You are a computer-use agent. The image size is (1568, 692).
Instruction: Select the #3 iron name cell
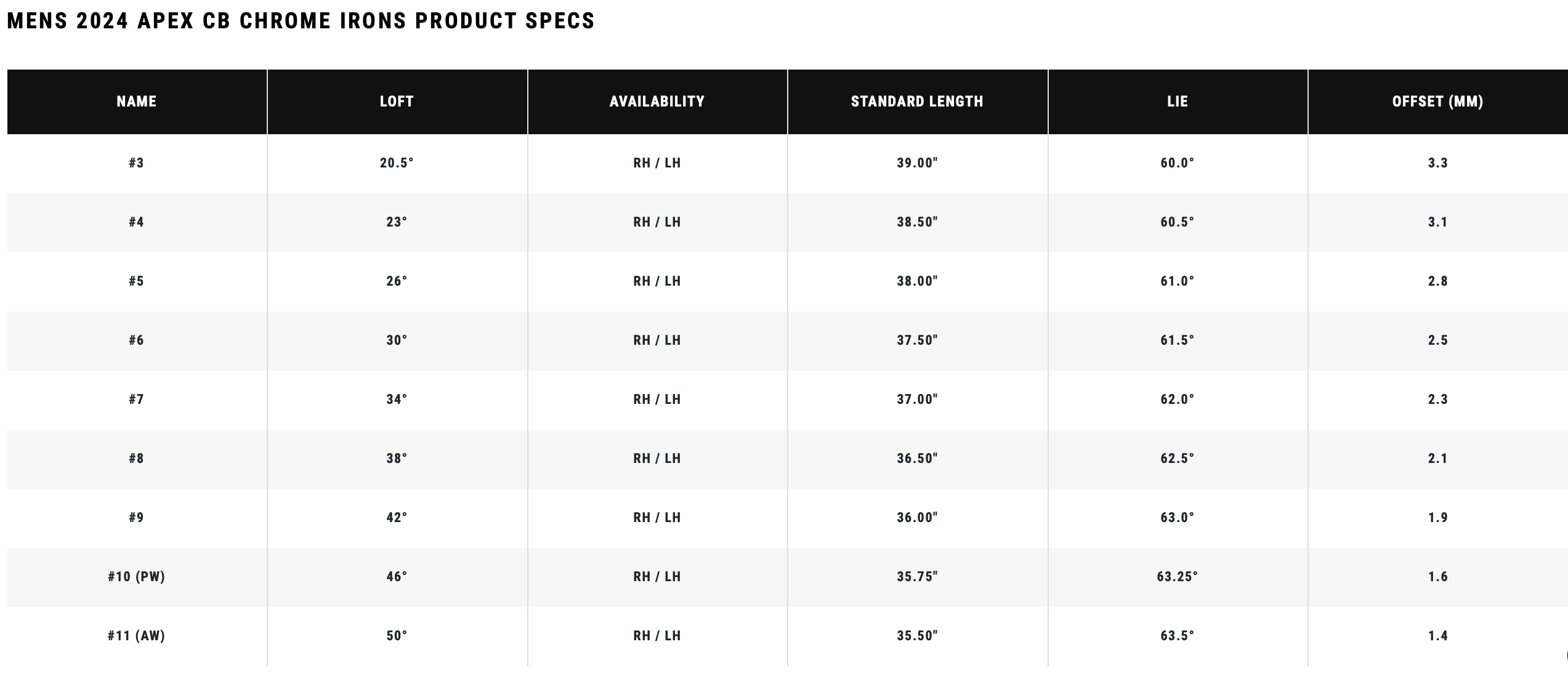click(x=136, y=163)
